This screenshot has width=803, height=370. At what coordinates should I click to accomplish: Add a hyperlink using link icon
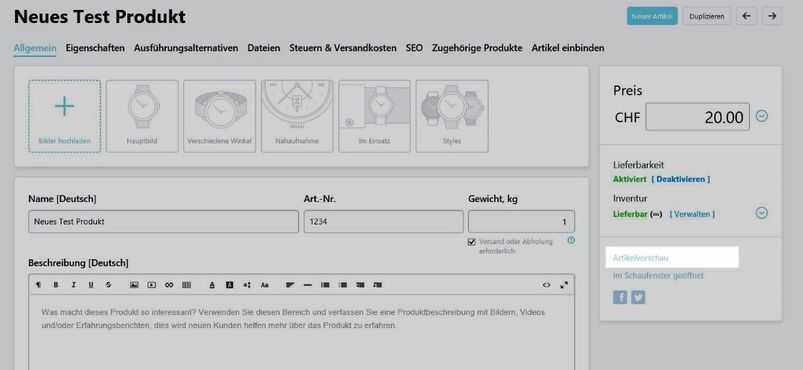169,285
